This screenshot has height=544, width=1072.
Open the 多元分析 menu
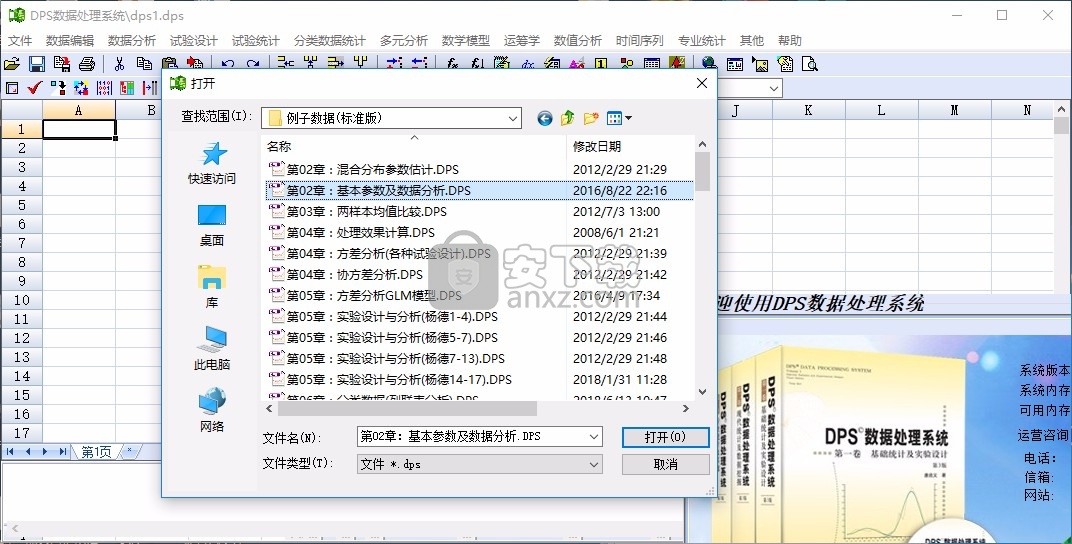404,40
